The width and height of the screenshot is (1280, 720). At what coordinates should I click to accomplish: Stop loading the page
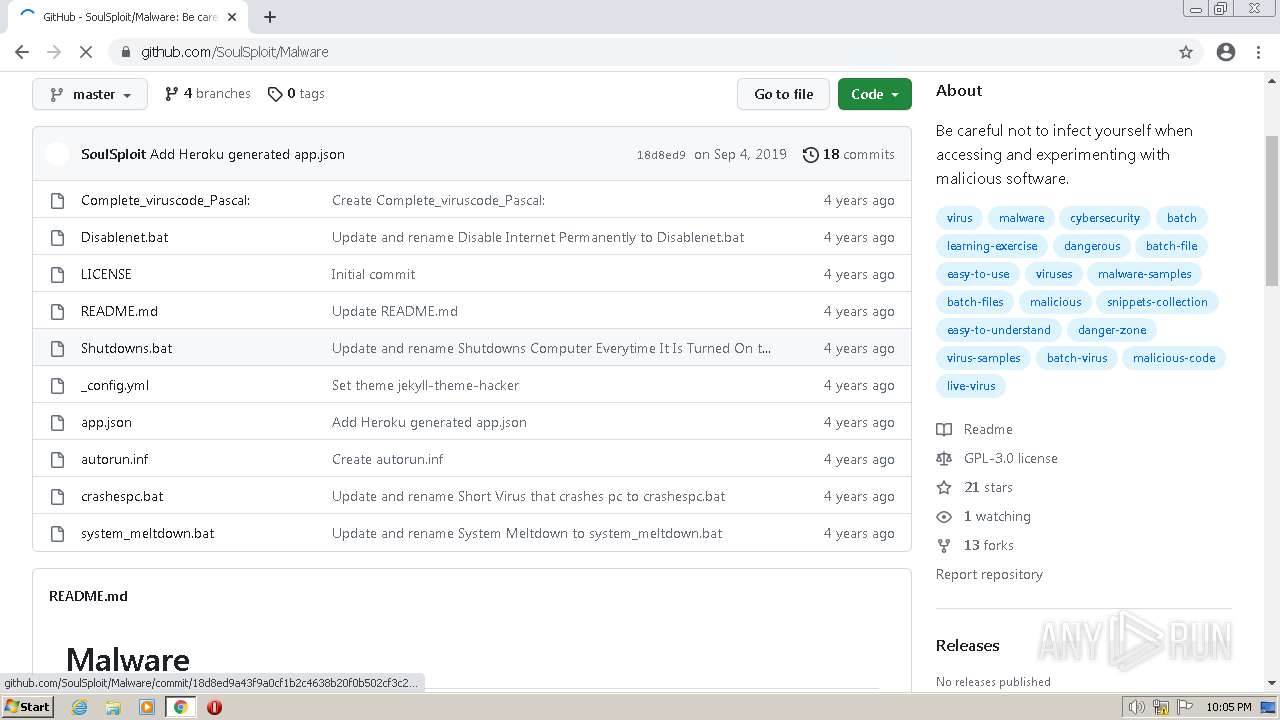[85, 52]
